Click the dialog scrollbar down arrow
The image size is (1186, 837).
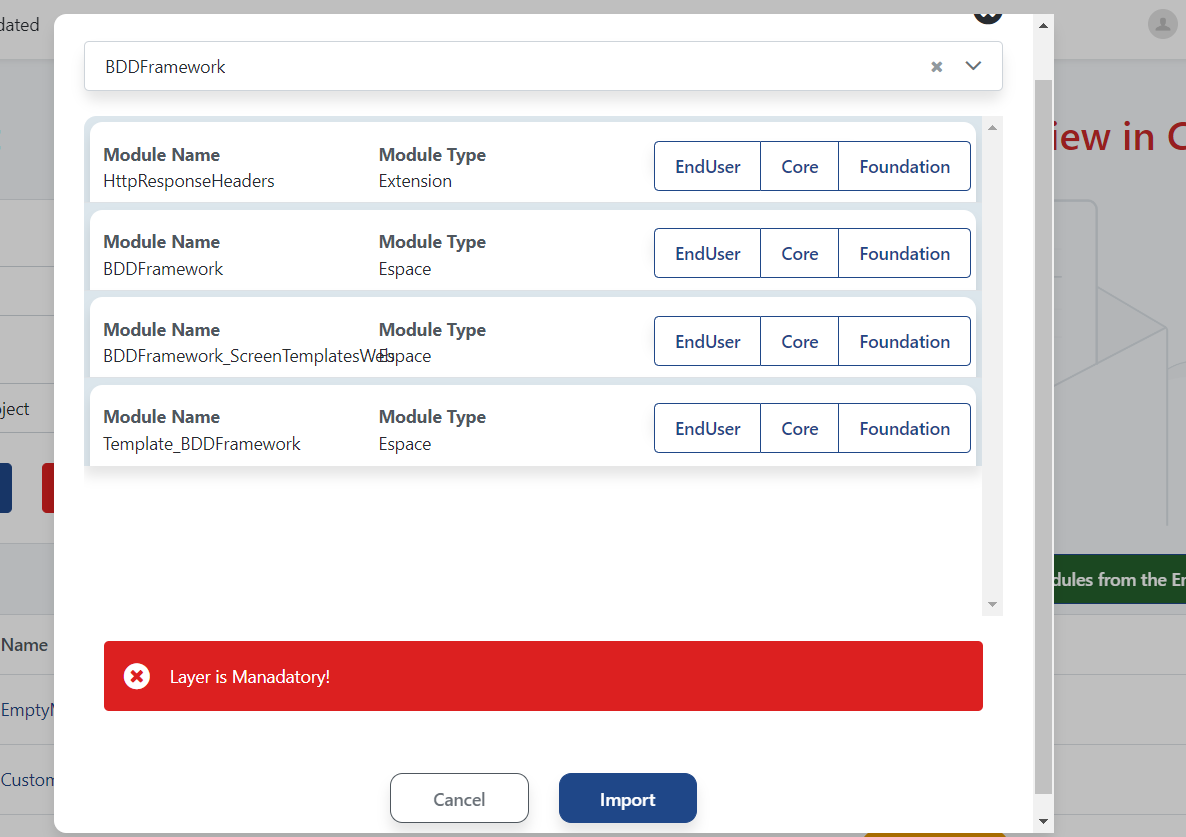coord(1044,821)
